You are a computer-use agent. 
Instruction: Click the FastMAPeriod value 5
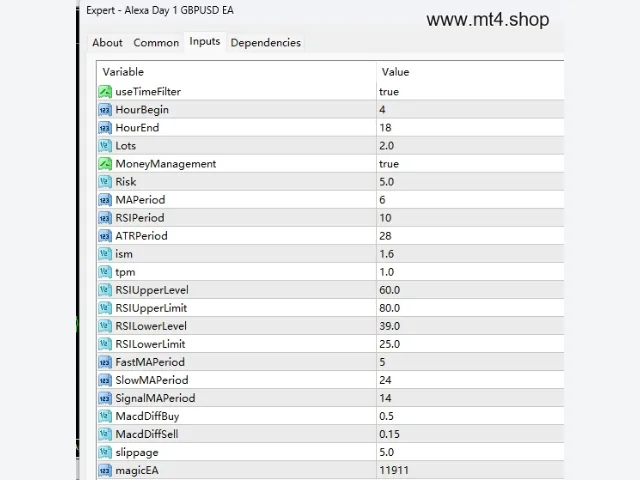(382, 362)
